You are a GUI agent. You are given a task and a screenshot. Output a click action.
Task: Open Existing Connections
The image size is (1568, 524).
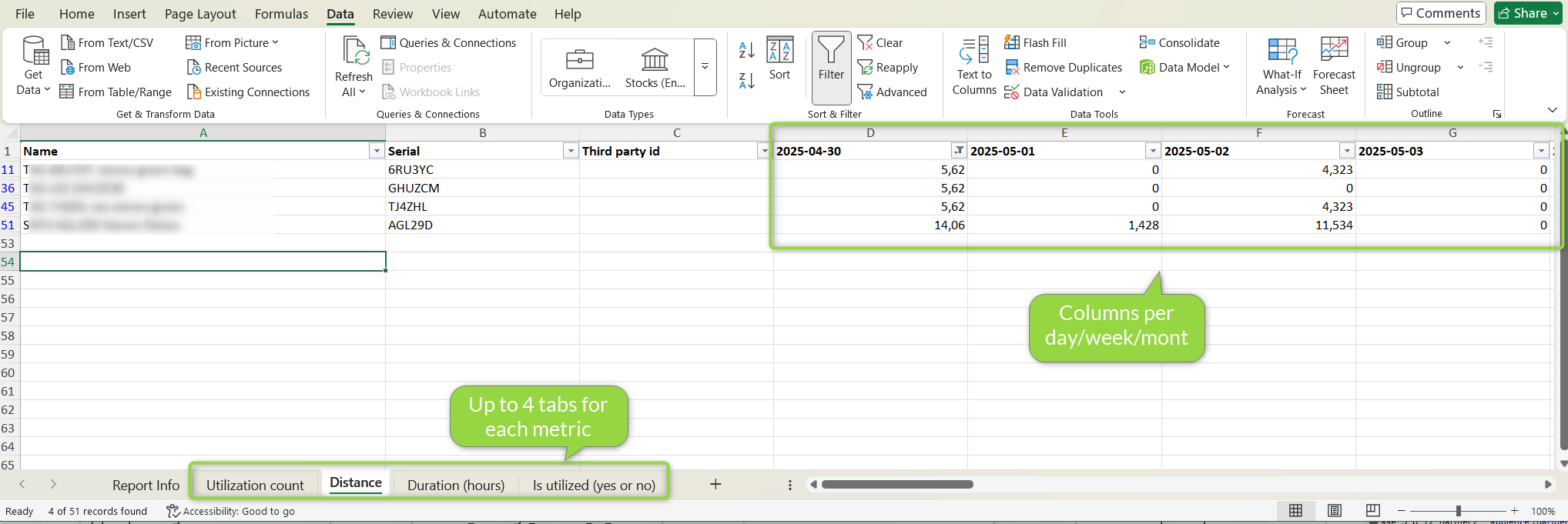248,92
